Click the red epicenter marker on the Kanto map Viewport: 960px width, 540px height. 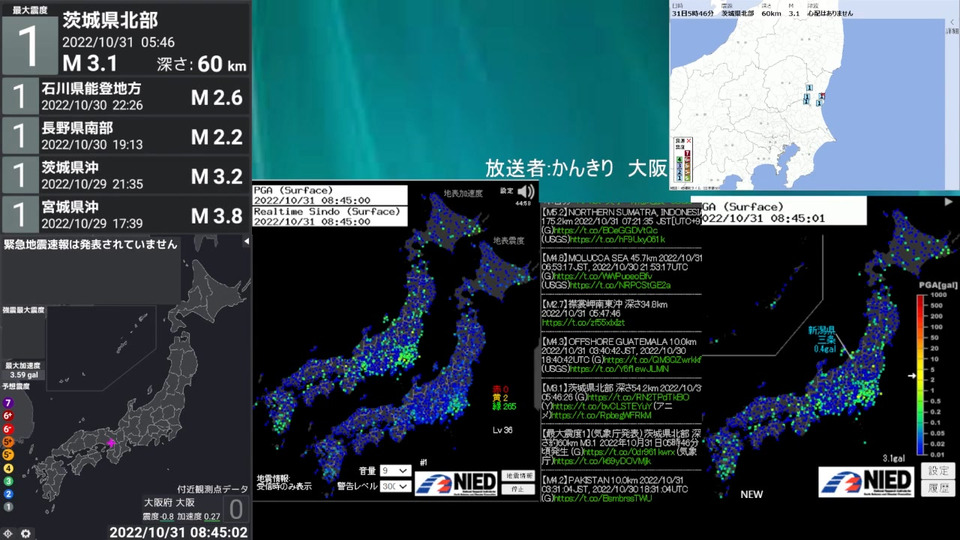(x=822, y=96)
